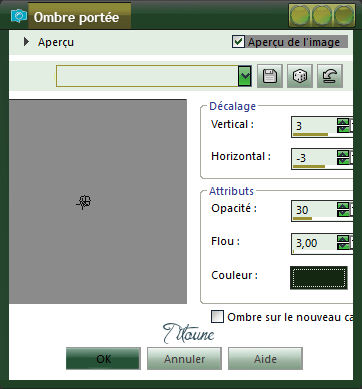Increase the Vertical offset value
Viewport: 362px width, 389px height.
pyautogui.click(x=343, y=122)
